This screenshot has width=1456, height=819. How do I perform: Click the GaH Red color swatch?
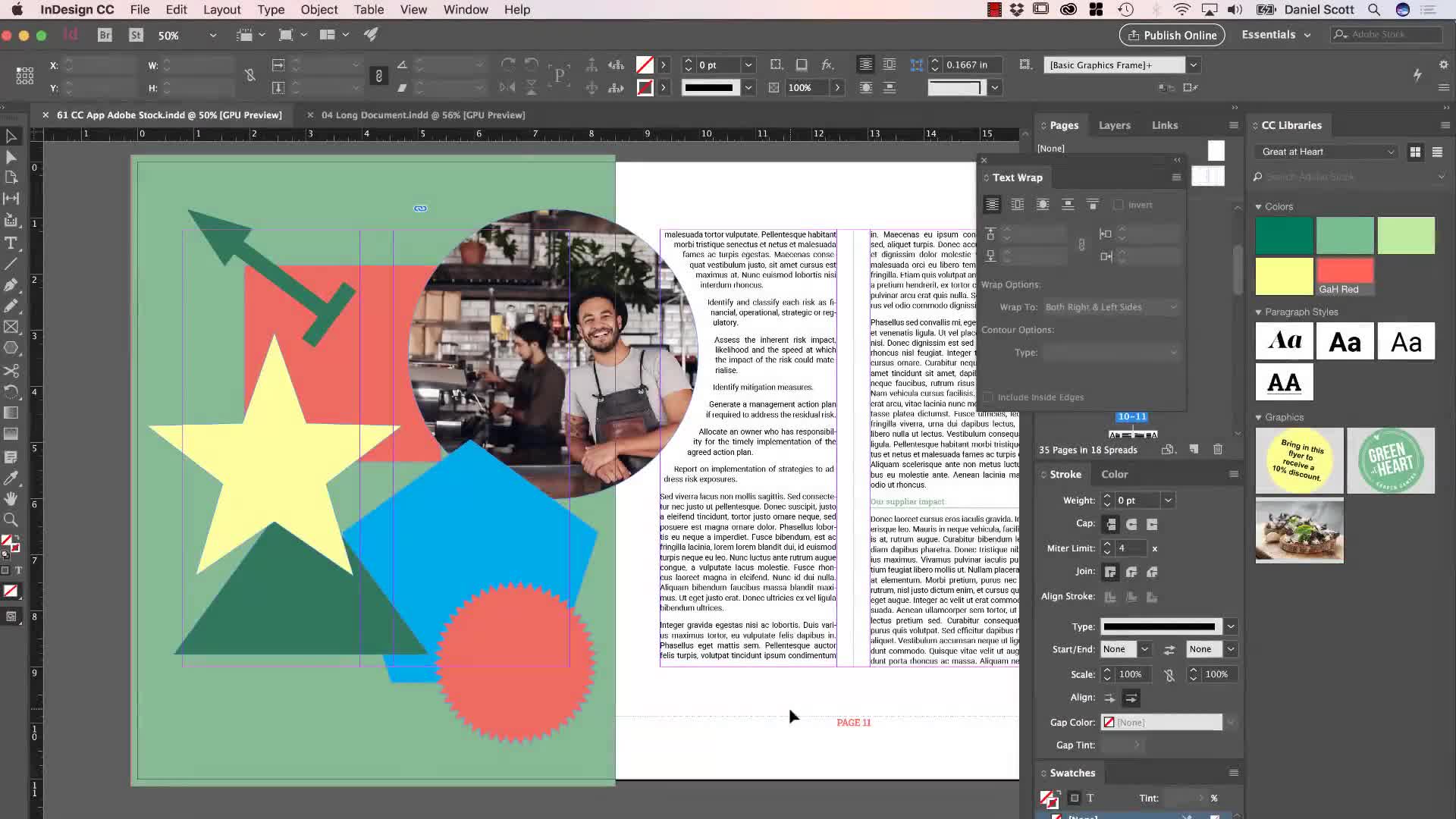click(1345, 276)
